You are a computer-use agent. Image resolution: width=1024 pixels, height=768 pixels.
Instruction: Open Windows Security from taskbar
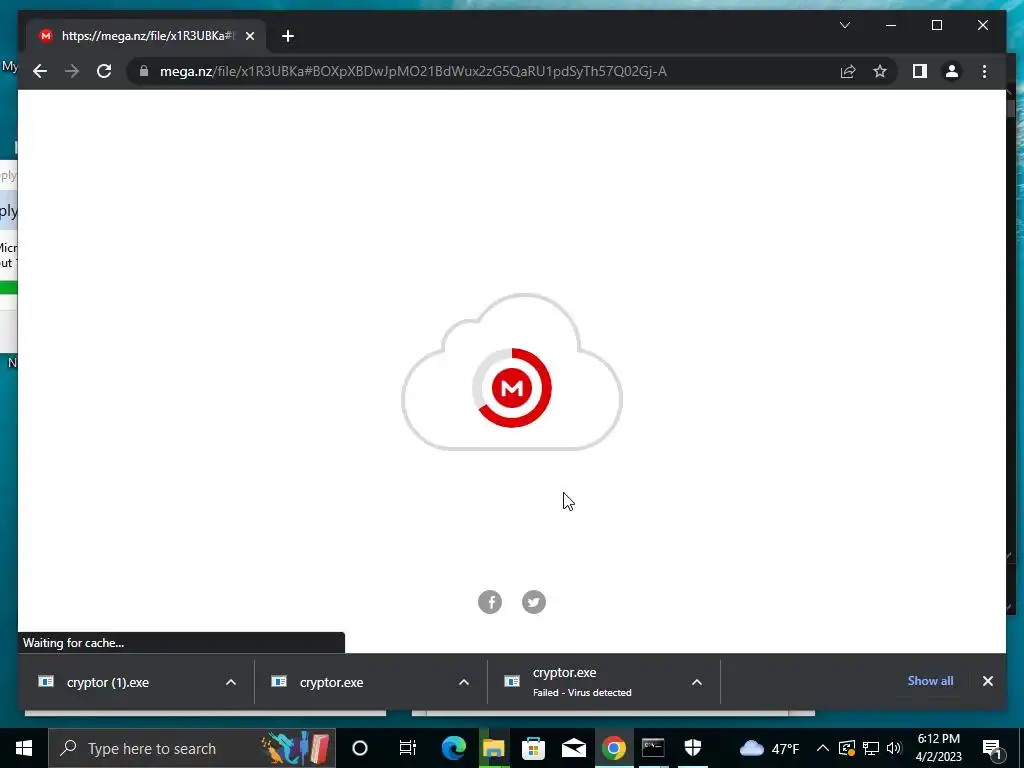(x=693, y=748)
